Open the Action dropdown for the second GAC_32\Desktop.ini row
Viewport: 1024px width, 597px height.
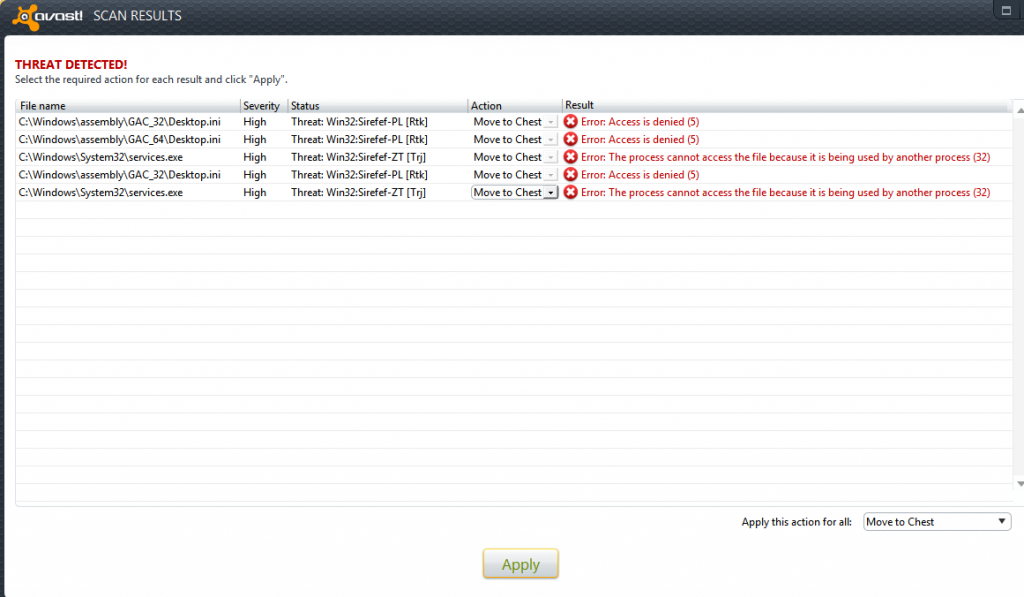click(x=551, y=175)
